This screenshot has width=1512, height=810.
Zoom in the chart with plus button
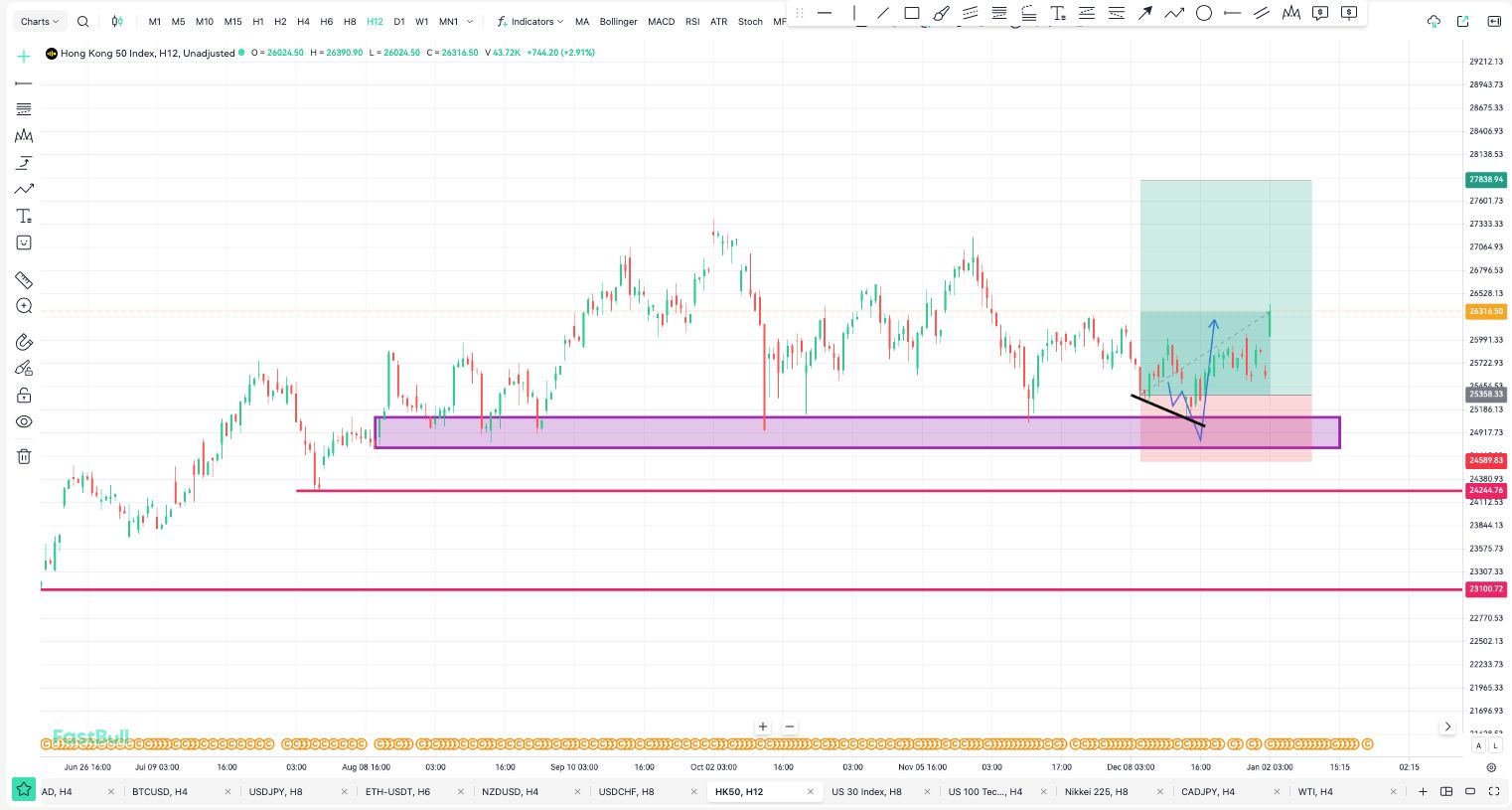coord(763,727)
